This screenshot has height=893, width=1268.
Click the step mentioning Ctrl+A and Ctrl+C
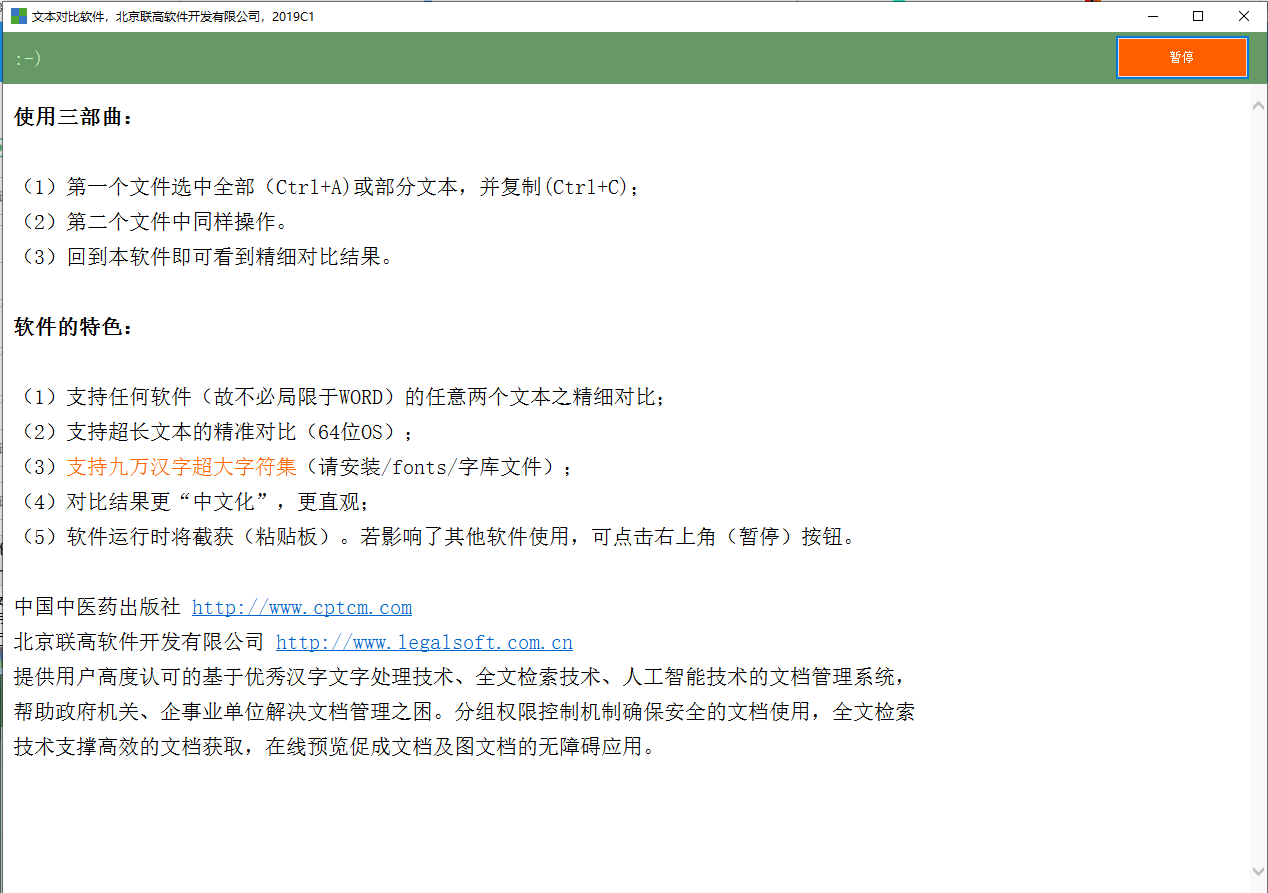tap(330, 187)
